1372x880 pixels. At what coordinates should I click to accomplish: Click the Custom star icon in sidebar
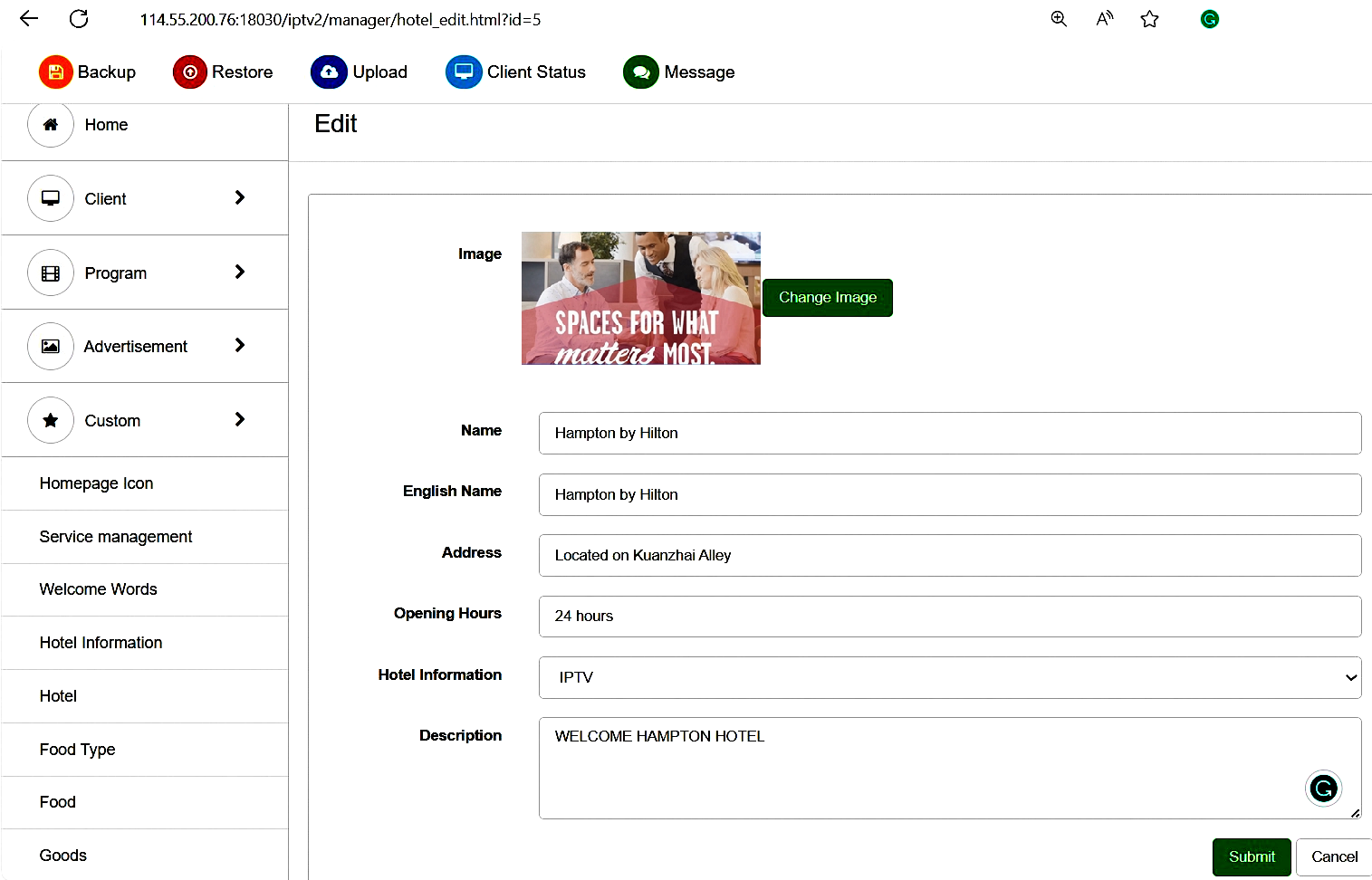(x=51, y=420)
